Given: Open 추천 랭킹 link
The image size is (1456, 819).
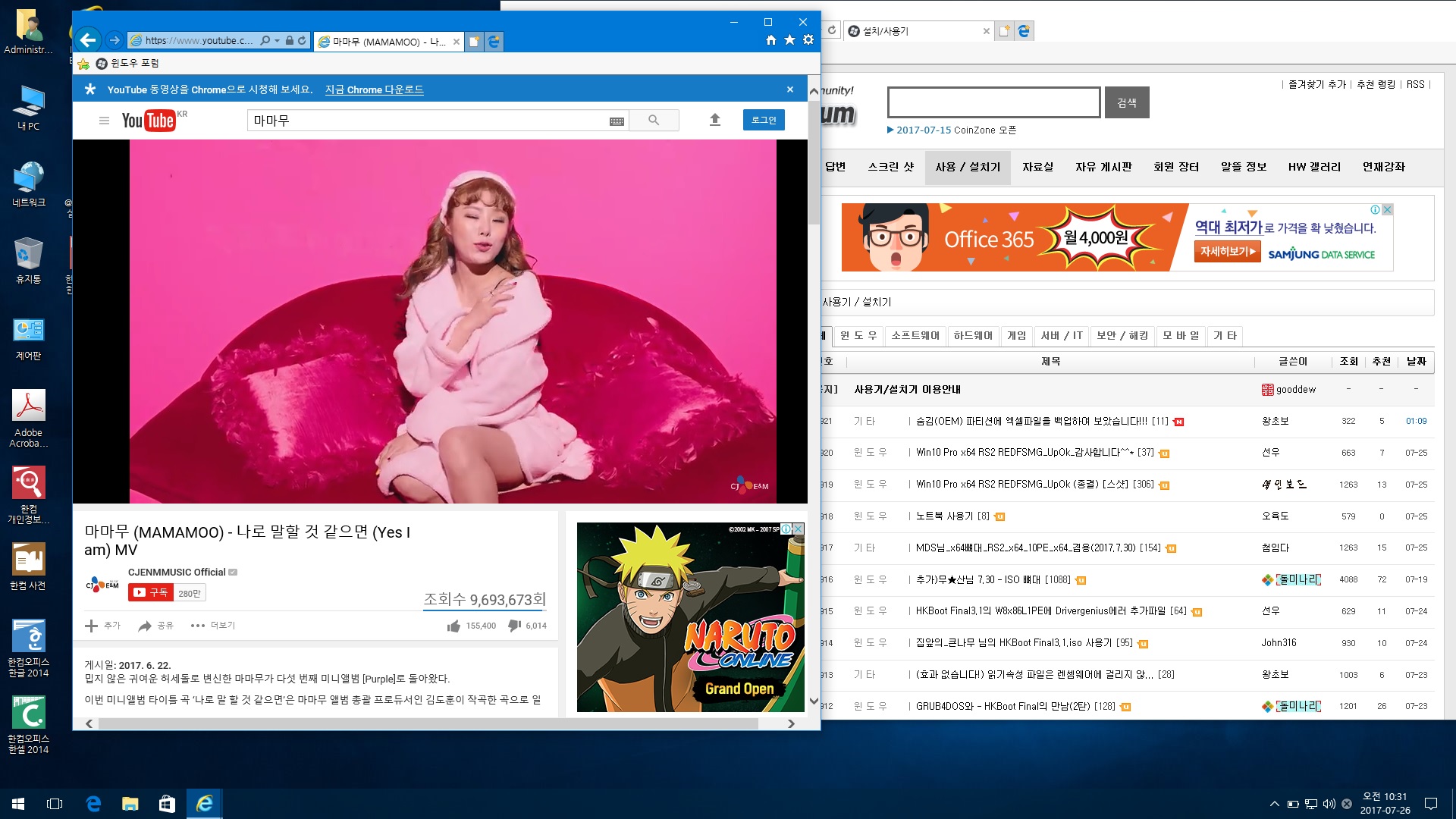Looking at the screenshot, I should coord(1376,85).
